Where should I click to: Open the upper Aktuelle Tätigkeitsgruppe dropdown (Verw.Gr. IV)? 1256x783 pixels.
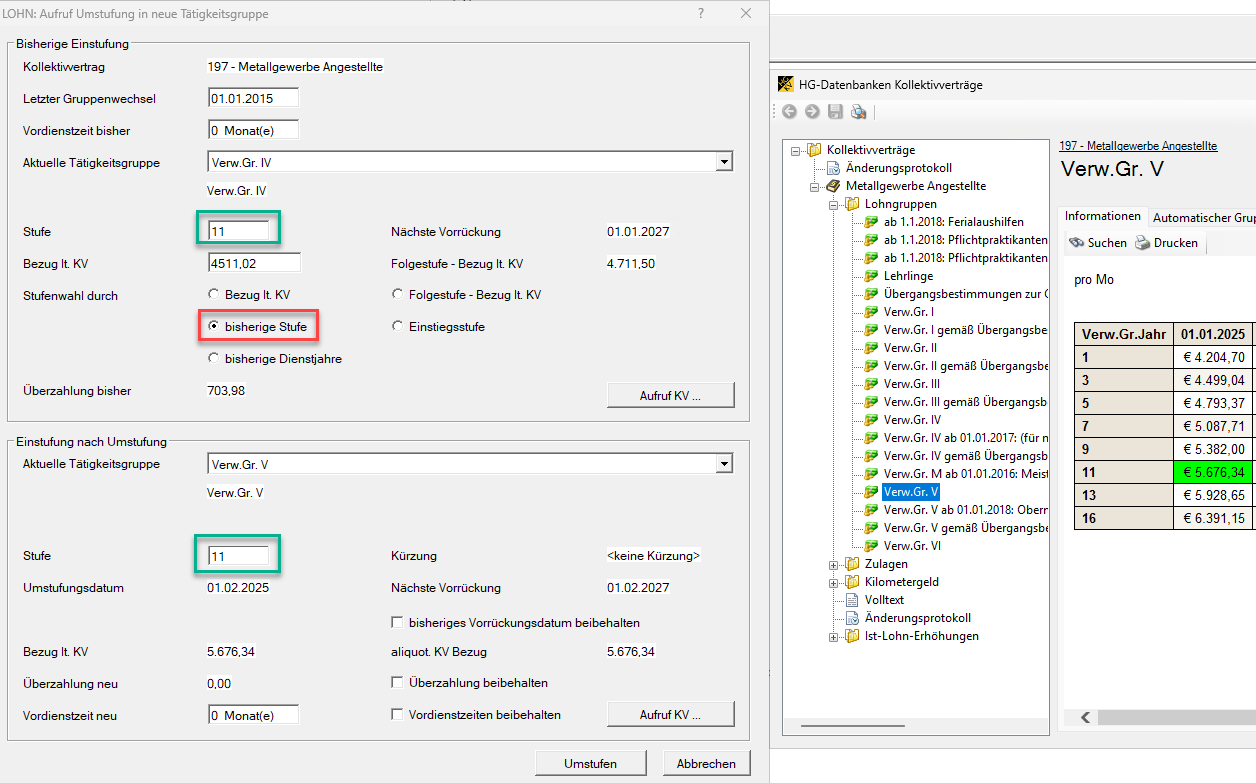724,162
